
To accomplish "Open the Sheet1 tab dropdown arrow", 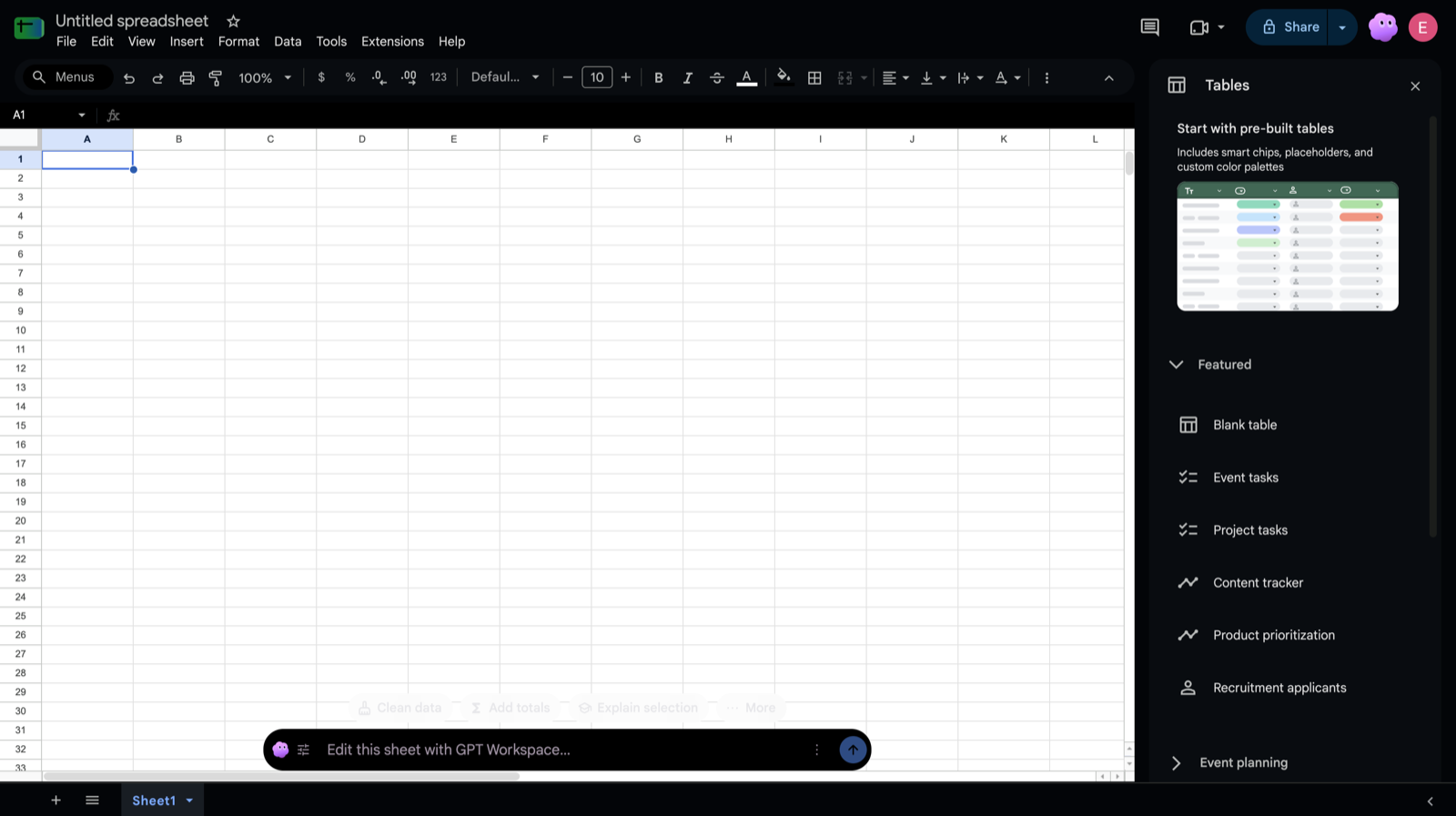I will (x=189, y=801).
